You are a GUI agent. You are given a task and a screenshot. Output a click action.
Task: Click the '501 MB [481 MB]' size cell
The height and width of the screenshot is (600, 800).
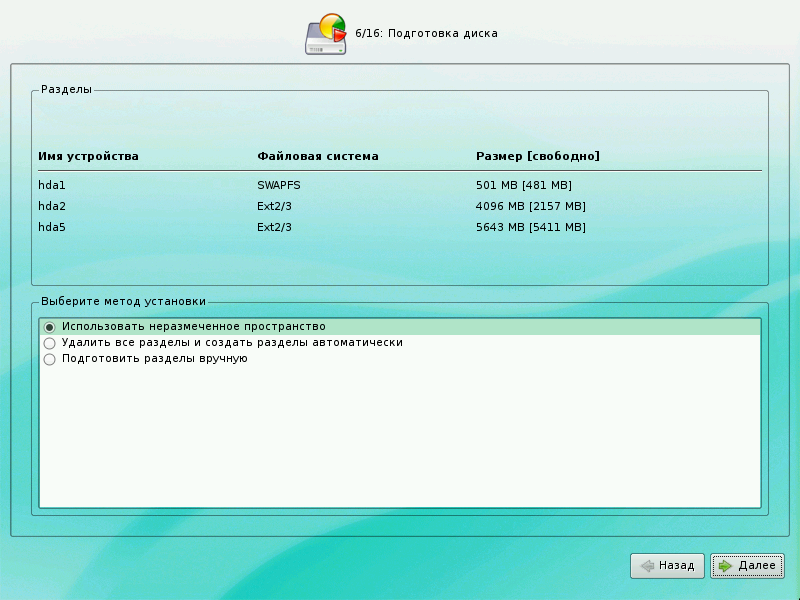click(x=523, y=185)
